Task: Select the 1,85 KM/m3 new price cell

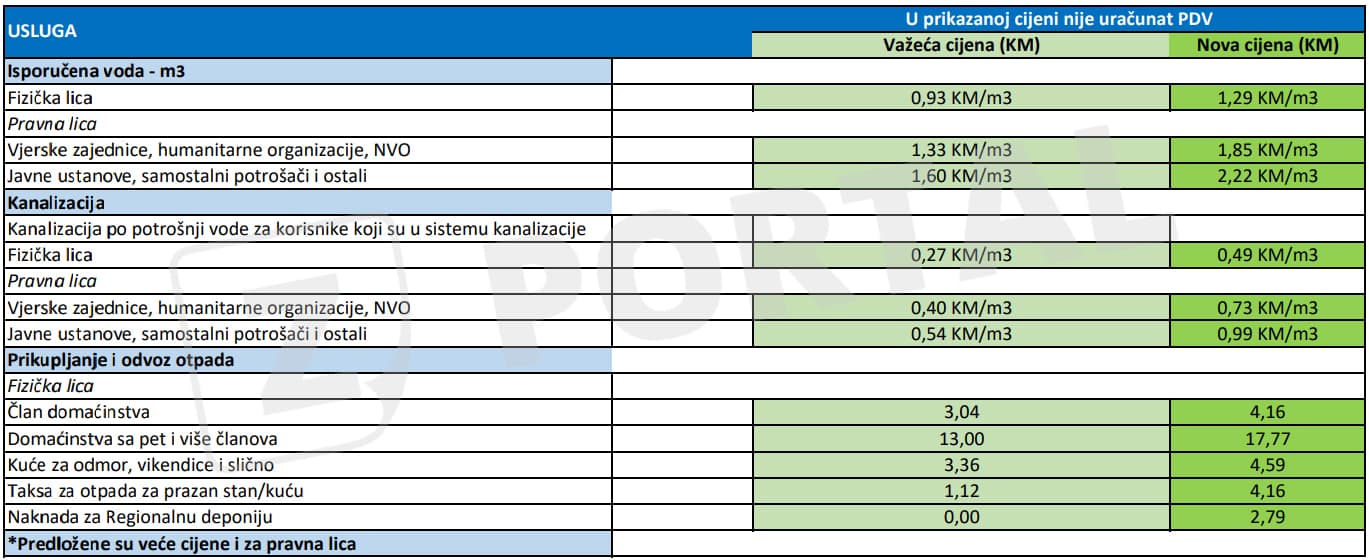Action: point(1267,151)
